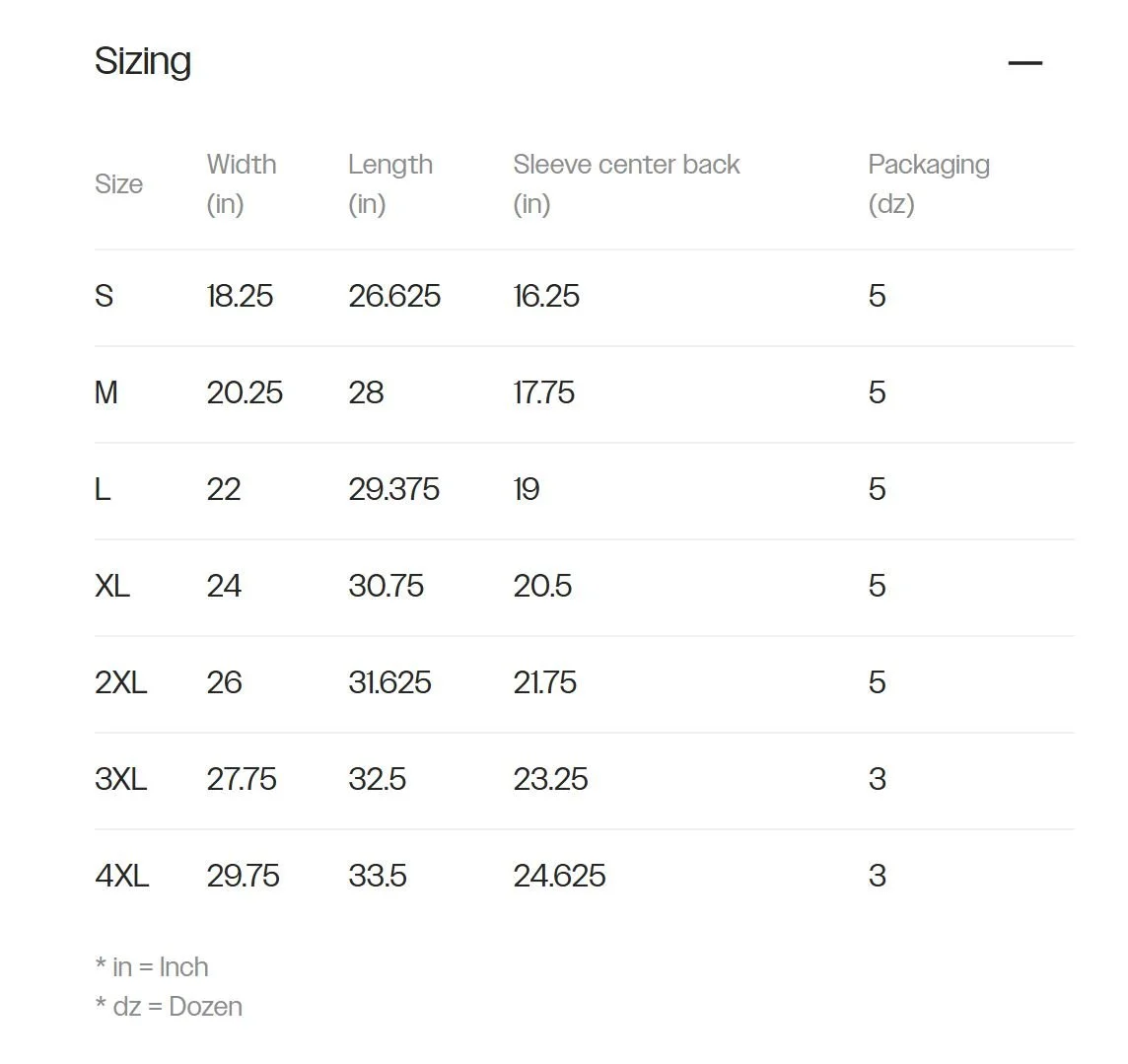This screenshot has width=1128, height=1064.
Task: Select the 3XL size row label
Action: [x=121, y=779]
